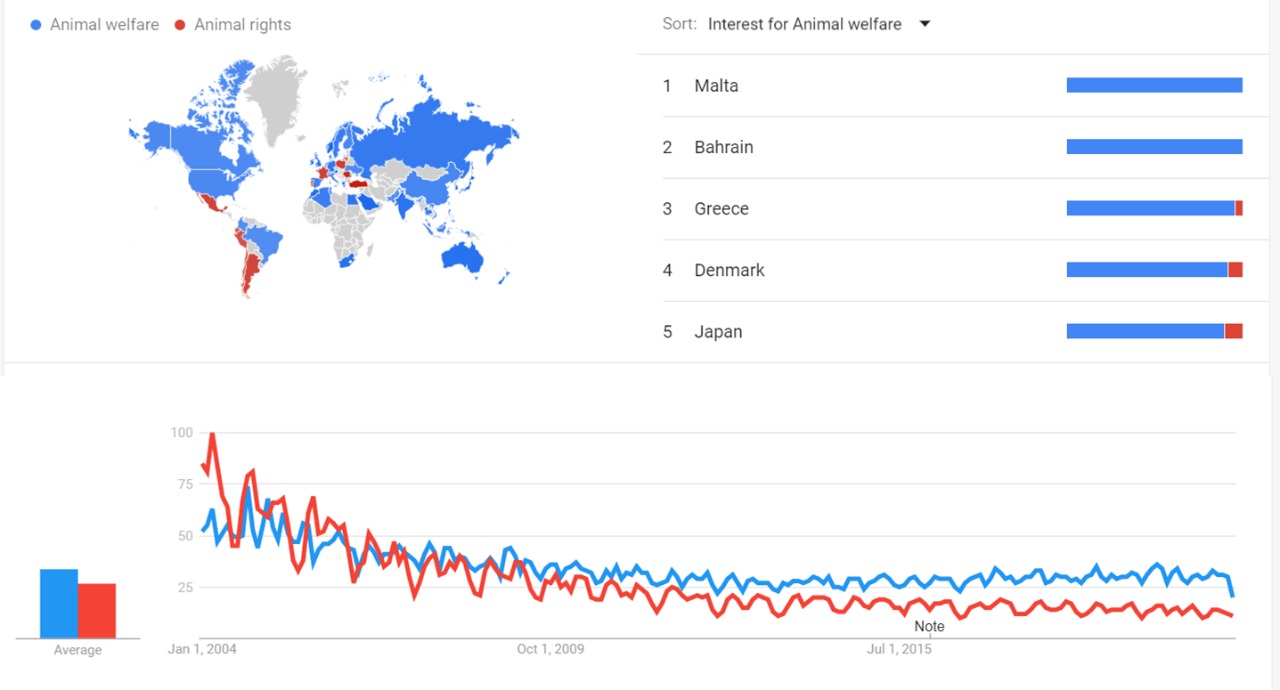Viewport: 1280px width, 690px height.
Task: Click Australia on the world map
Action: coord(463,256)
